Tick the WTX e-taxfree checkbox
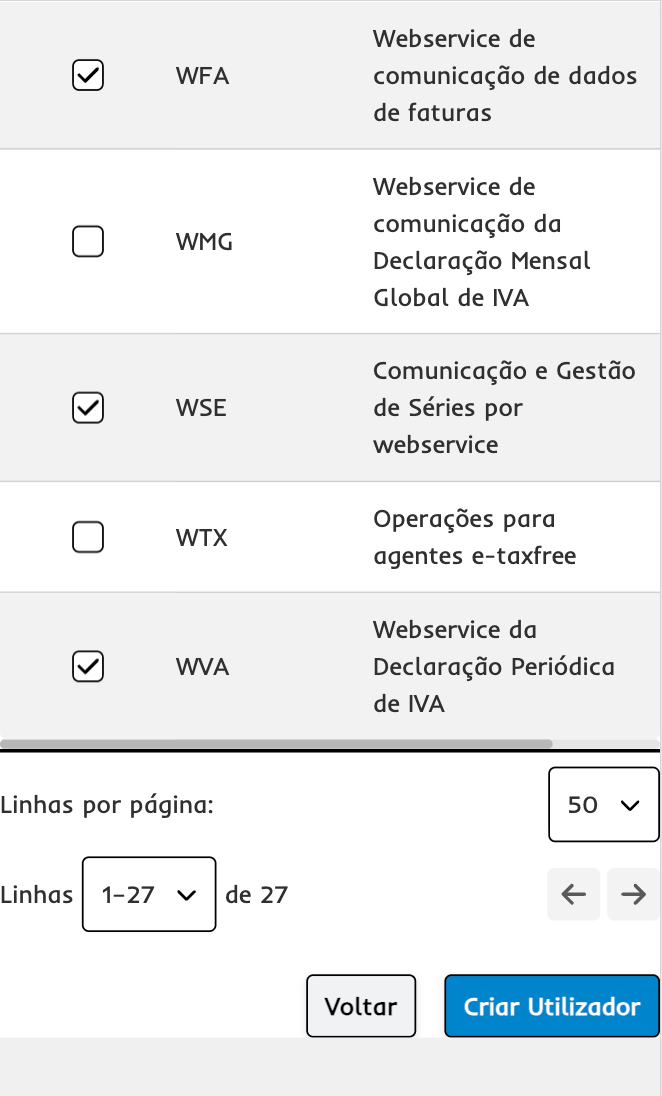The width and height of the screenshot is (662, 1096). coord(88,537)
